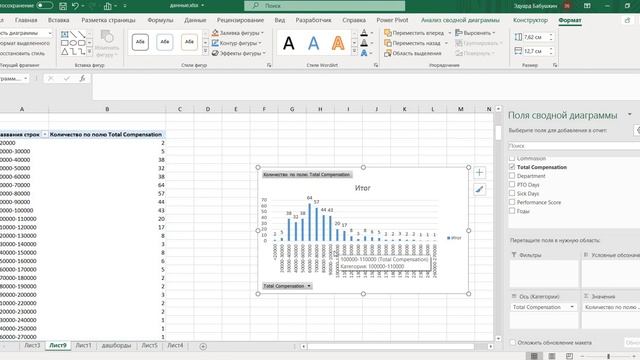Screen dimensions: 640x360
Task: Open the Выровнять align dropdown
Action: (476, 33)
